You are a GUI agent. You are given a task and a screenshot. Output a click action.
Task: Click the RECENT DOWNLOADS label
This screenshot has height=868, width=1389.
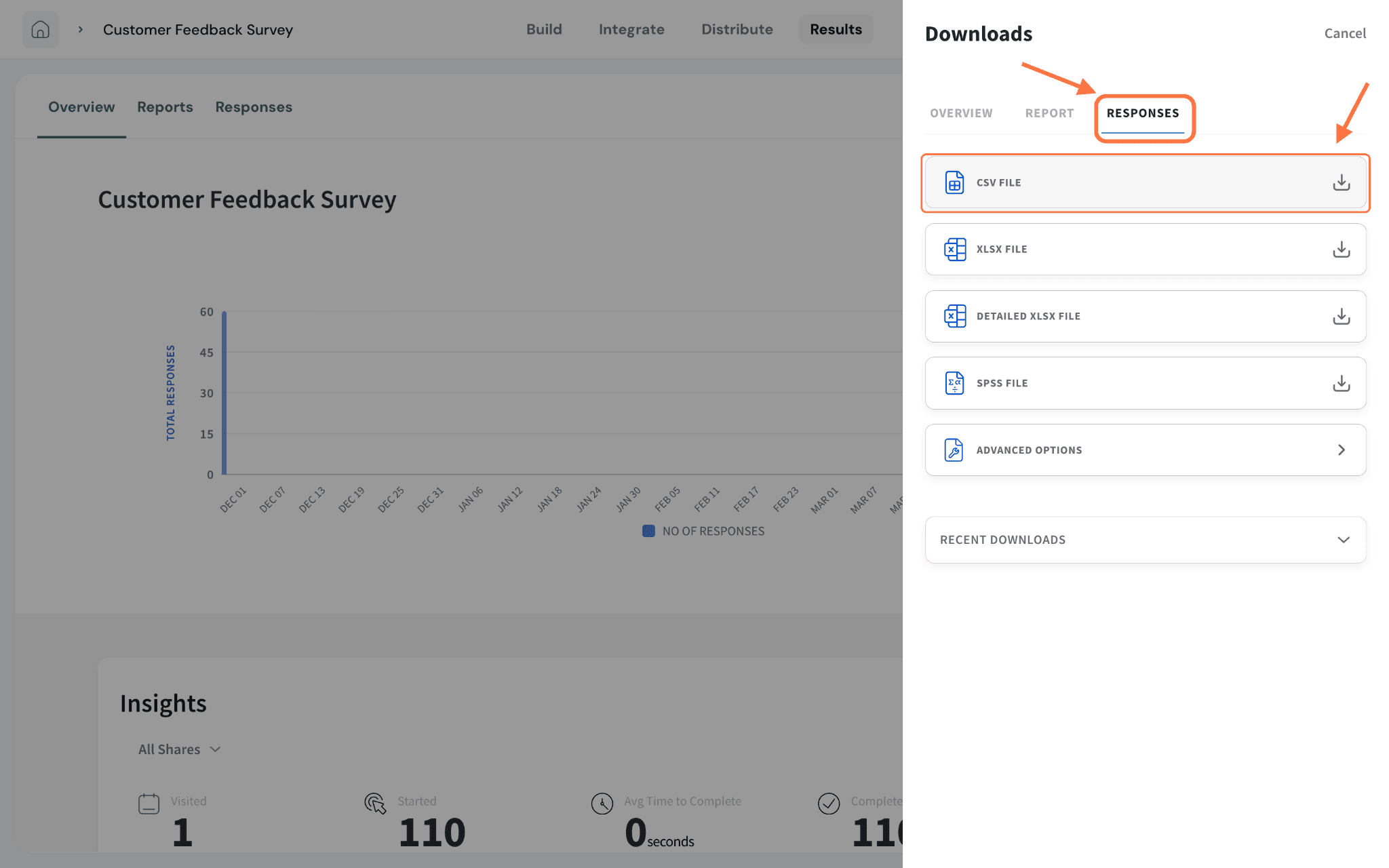[x=1002, y=540]
